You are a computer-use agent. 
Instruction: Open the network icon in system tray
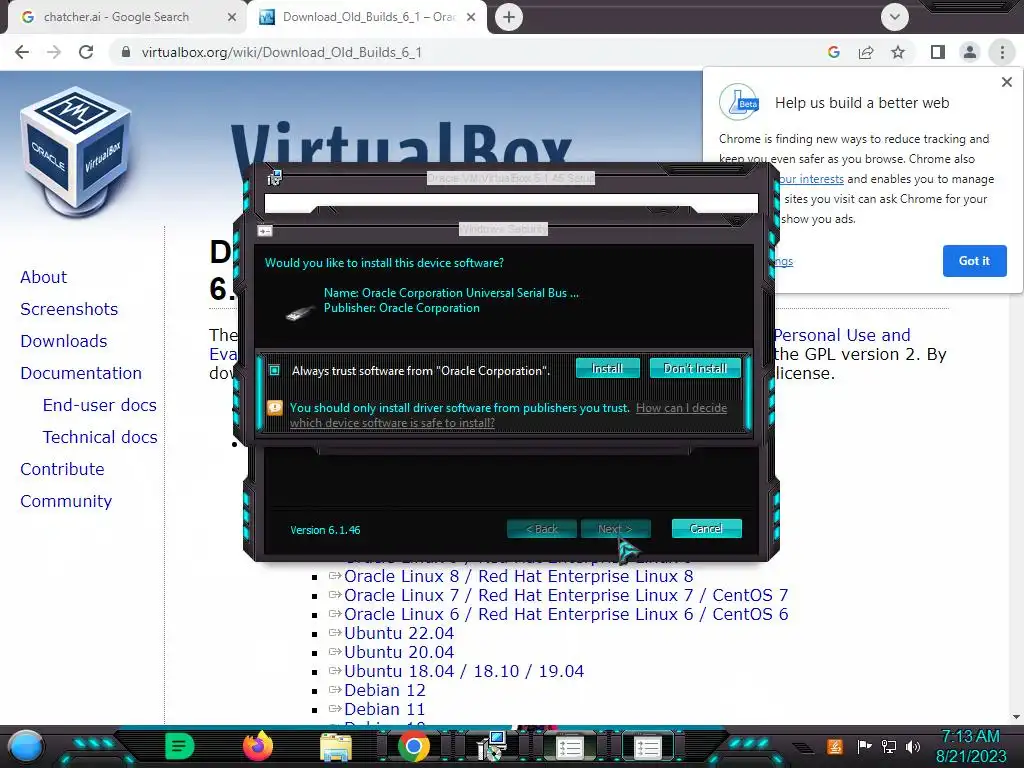pos(889,746)
